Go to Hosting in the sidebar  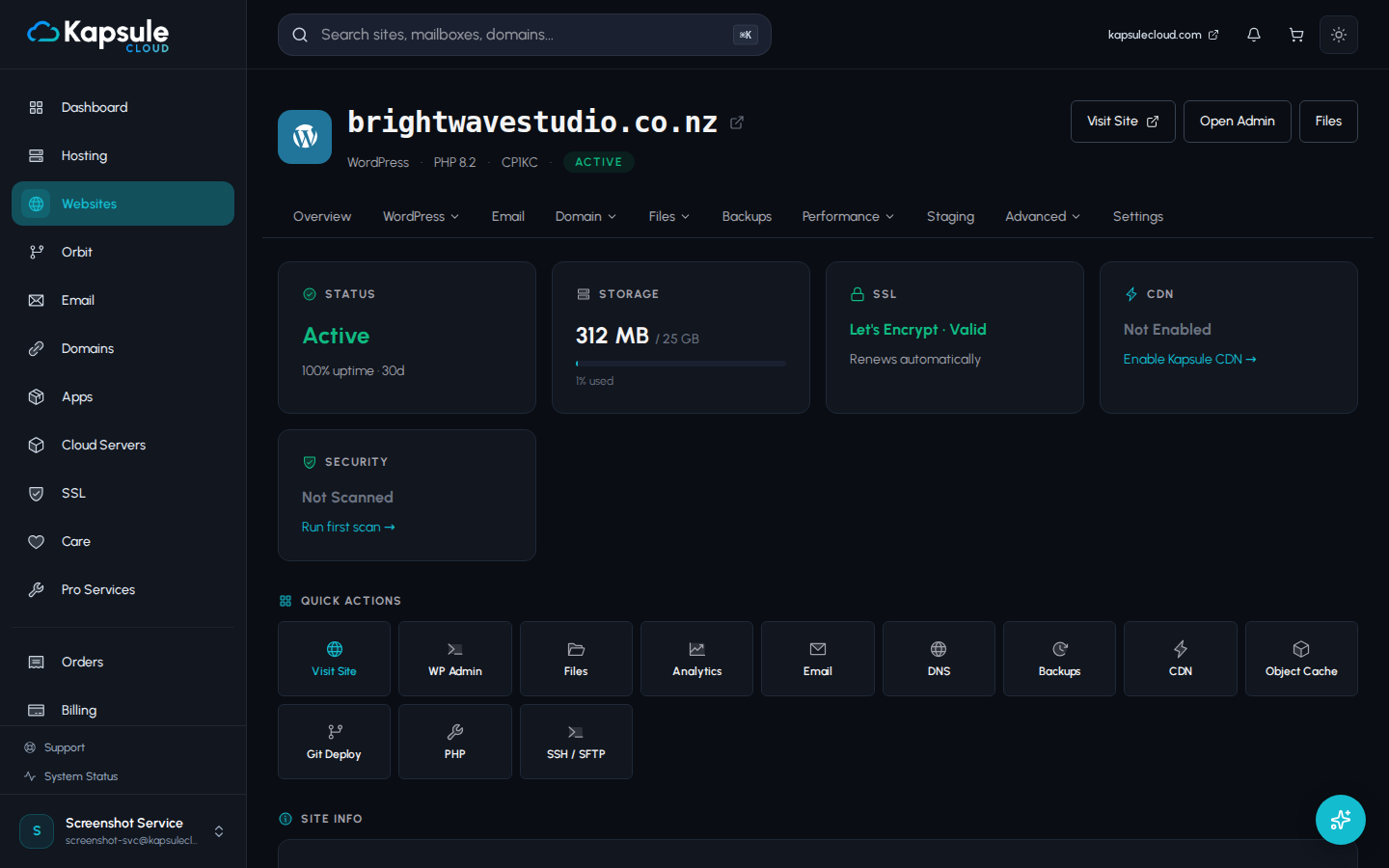[x=123, y=155]
